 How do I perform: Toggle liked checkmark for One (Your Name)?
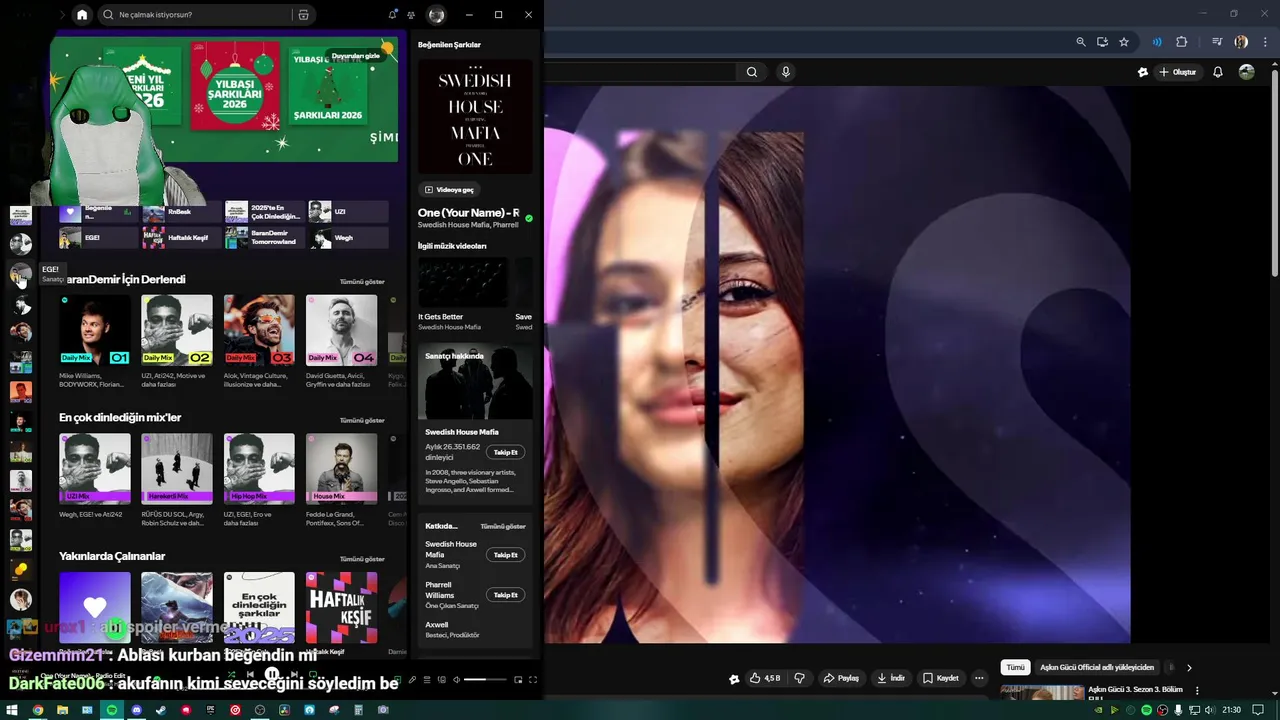tap(529, 218)
